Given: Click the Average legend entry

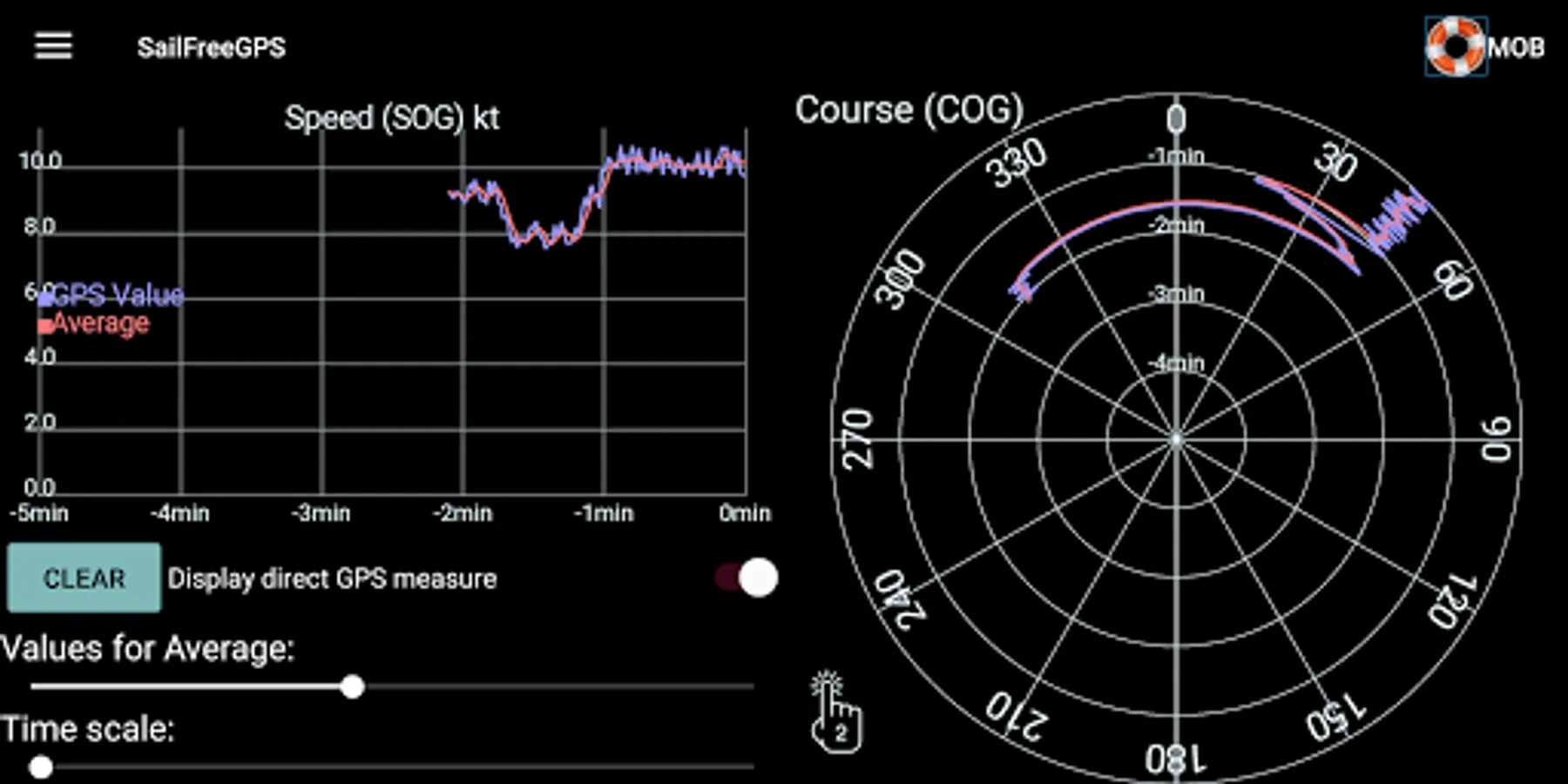Looking at the screenshot, I should click(x=94, y=324).
